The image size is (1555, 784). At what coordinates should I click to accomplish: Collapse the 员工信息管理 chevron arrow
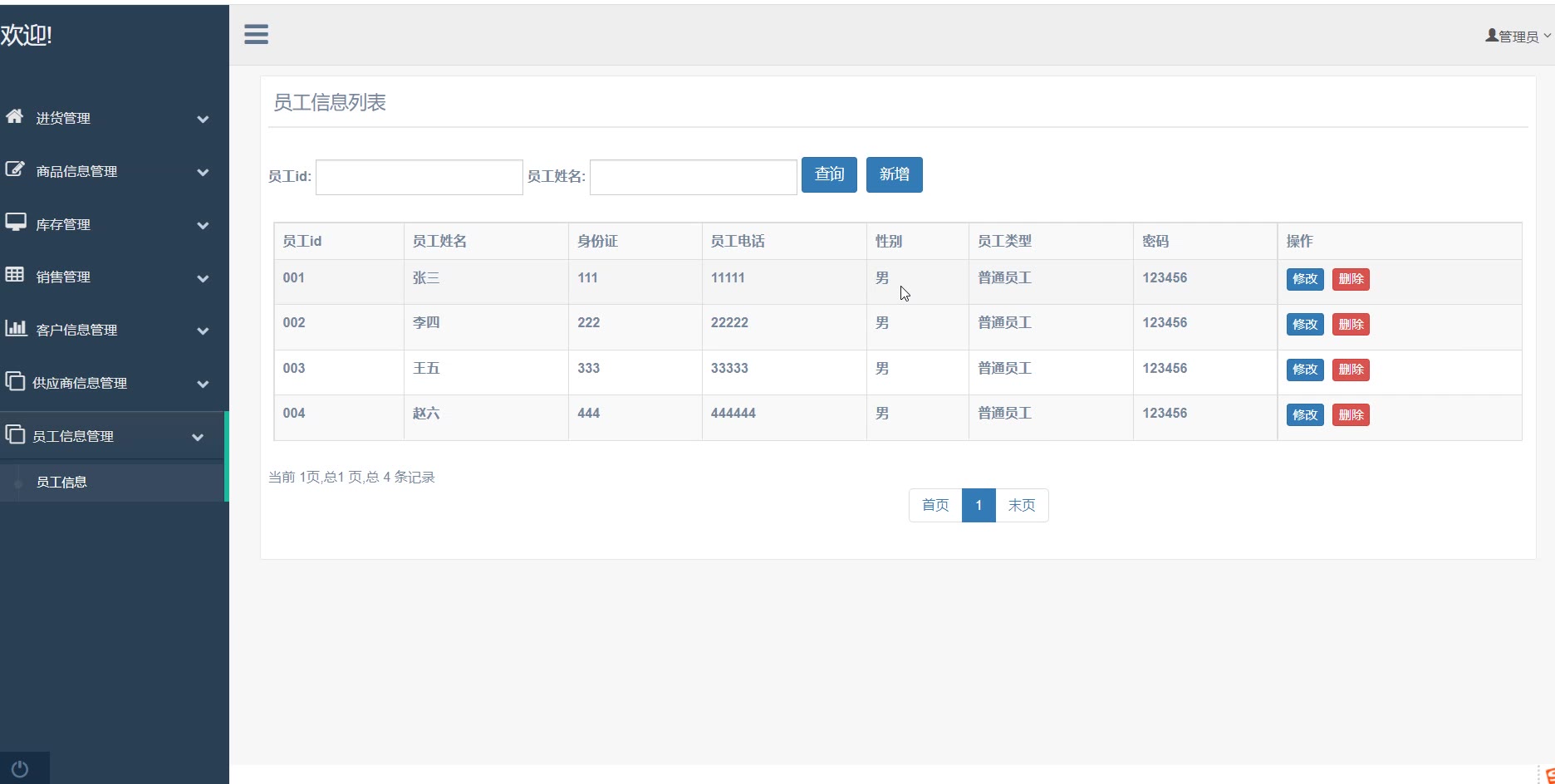click(198, 437)
